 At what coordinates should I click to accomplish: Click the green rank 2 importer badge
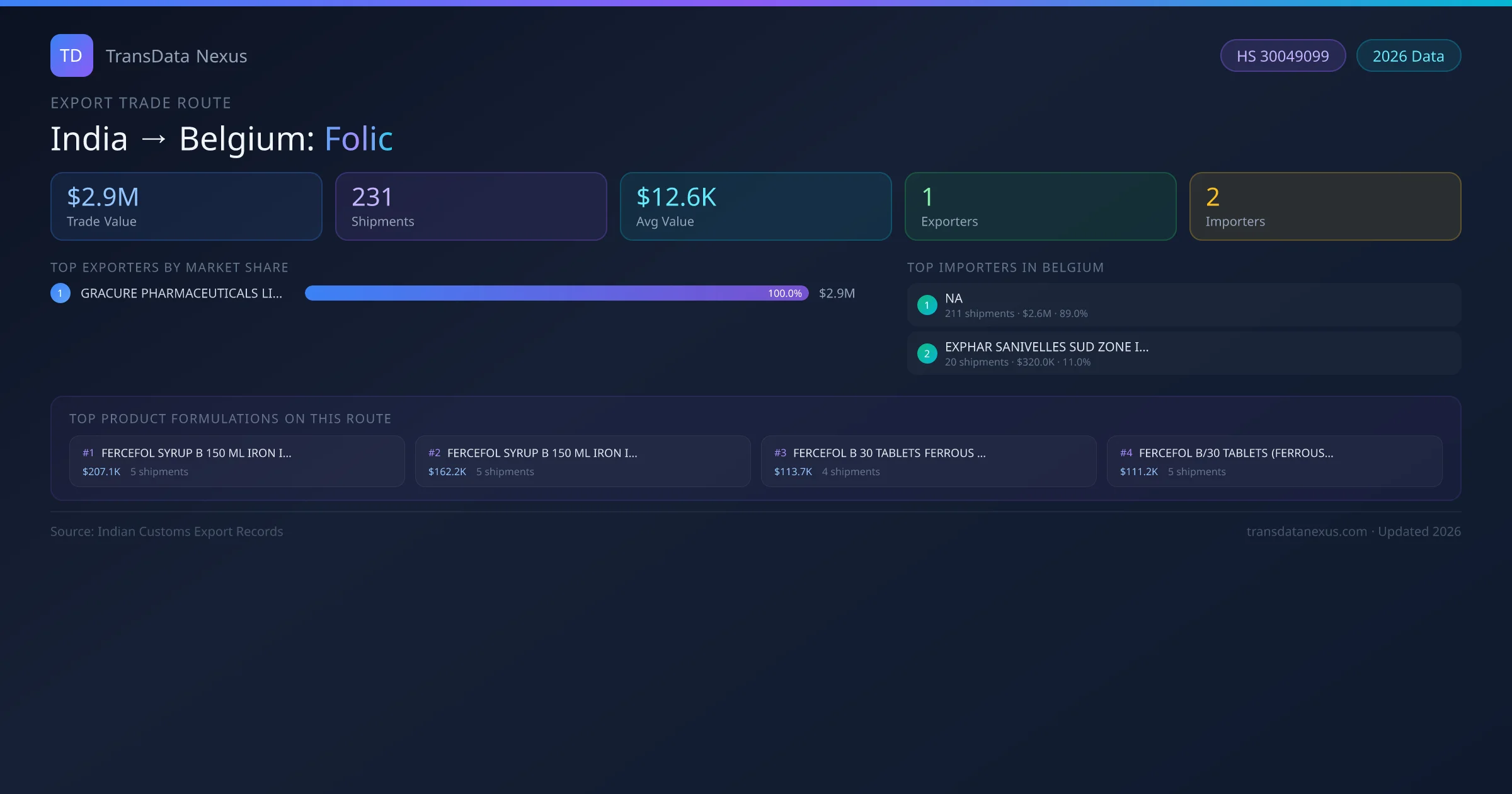click(x=927, y=354)
